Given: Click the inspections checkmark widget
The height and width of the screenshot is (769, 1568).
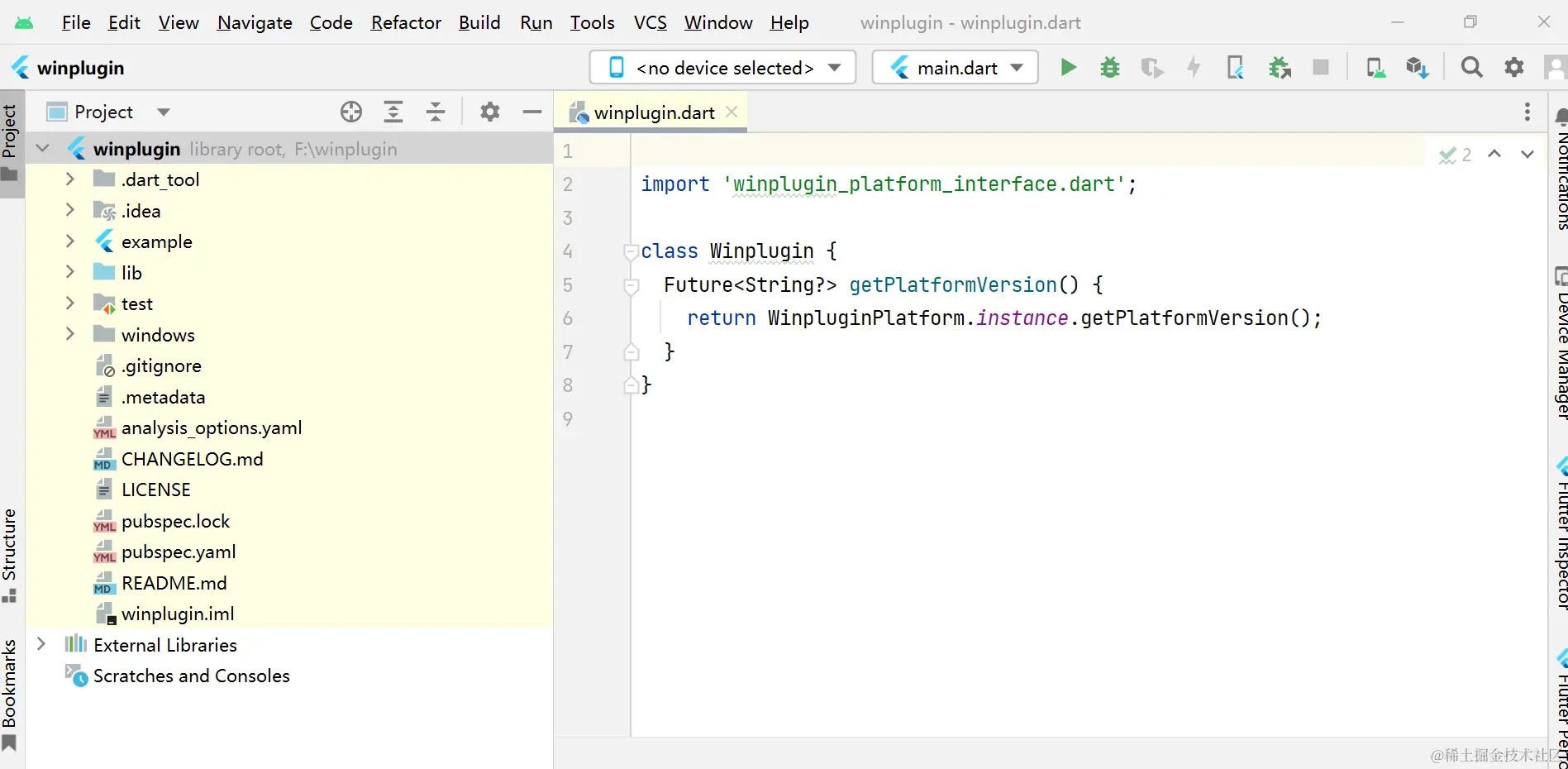Looking at the screenshot, I should 1455,155.
